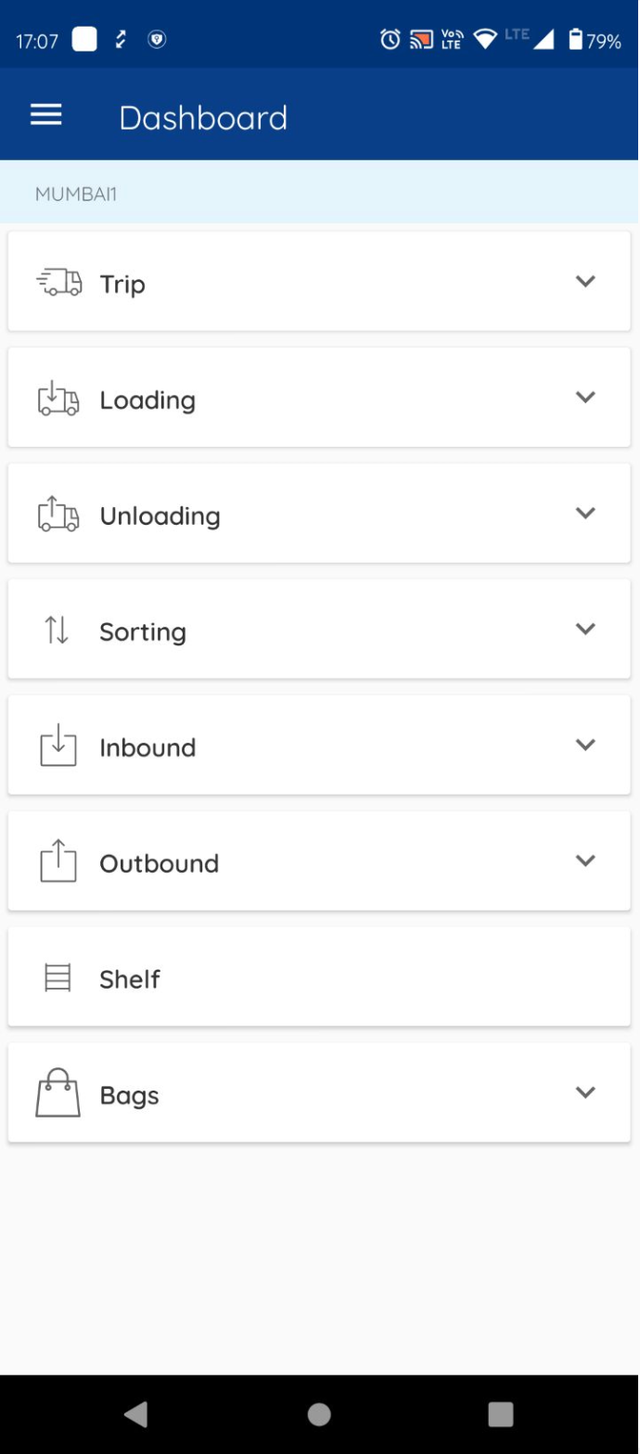Tap the Shelf rack icon
640x1454 pixels.
[x=58, y=978]
